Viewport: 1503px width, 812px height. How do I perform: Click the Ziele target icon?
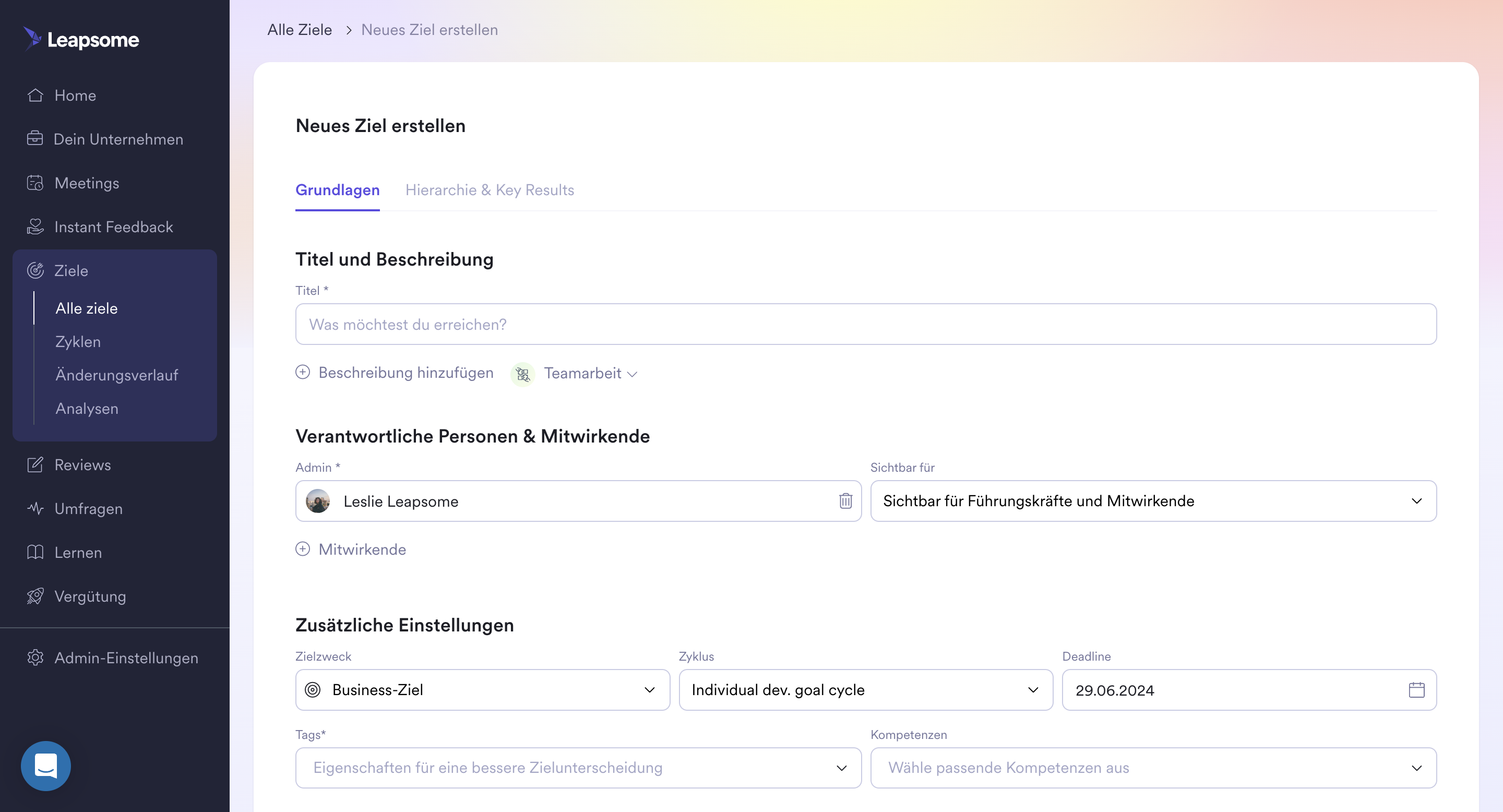(35, 270)
